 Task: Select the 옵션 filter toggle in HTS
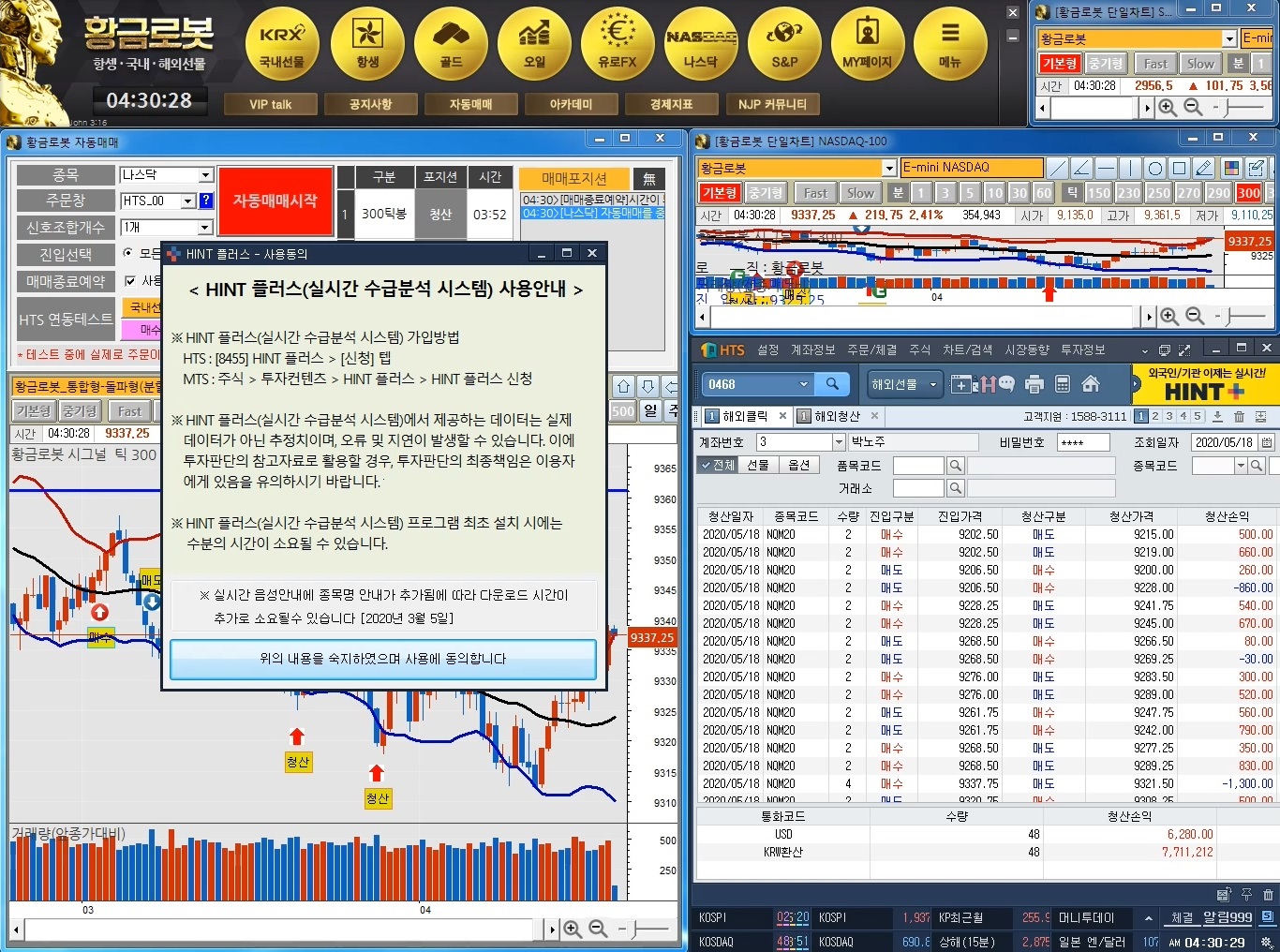pyautogui.click(x=798, y=466)
